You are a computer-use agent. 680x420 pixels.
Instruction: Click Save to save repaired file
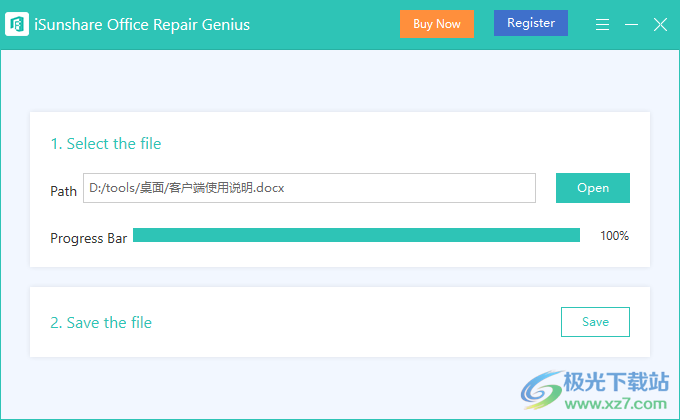coord(595,322)
